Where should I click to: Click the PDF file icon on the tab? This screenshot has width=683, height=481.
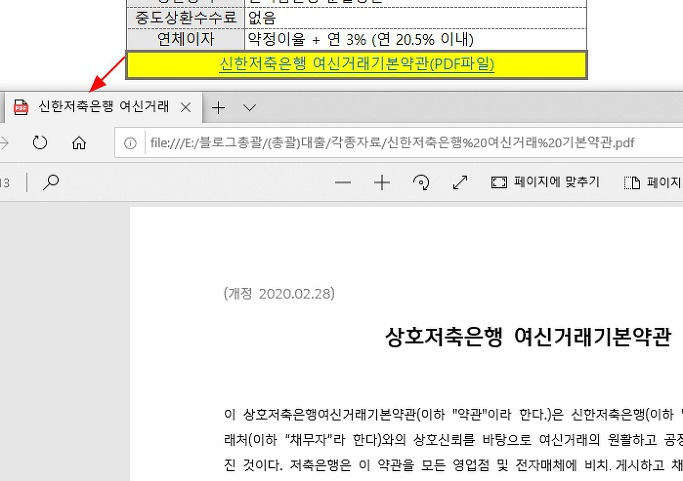point(20,107)
